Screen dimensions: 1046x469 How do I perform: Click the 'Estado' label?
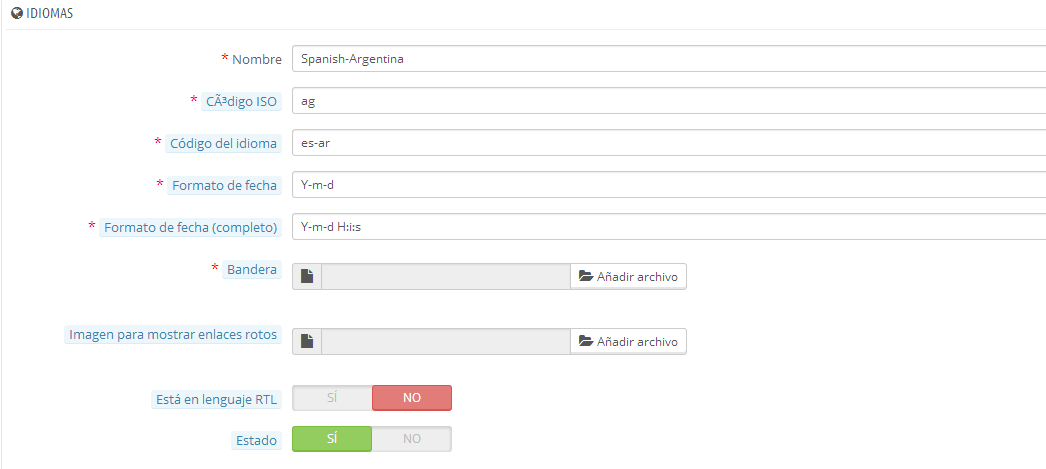(256, 440)
